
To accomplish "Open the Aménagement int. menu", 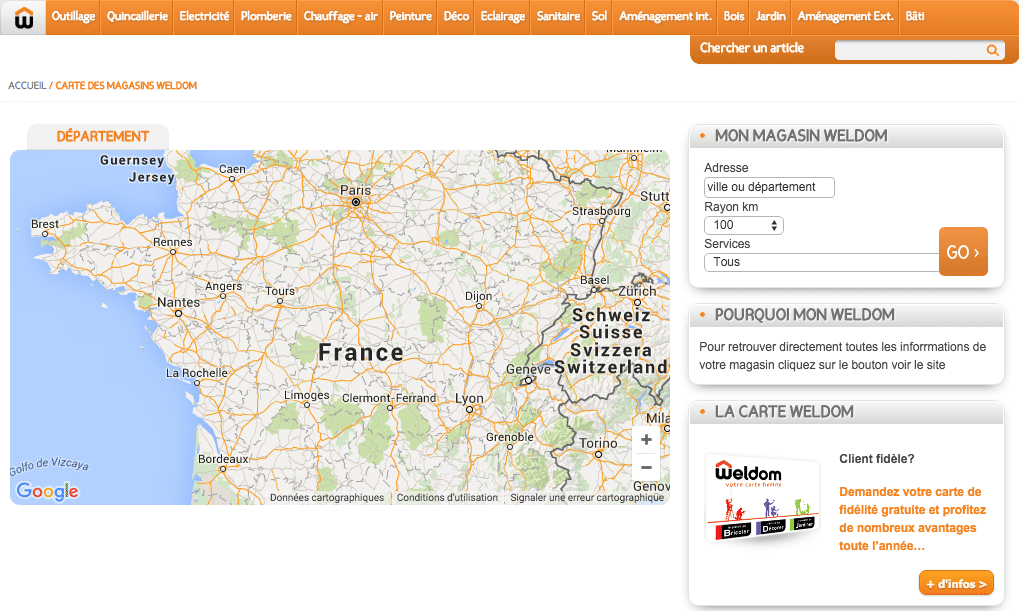I will (665, 16).
